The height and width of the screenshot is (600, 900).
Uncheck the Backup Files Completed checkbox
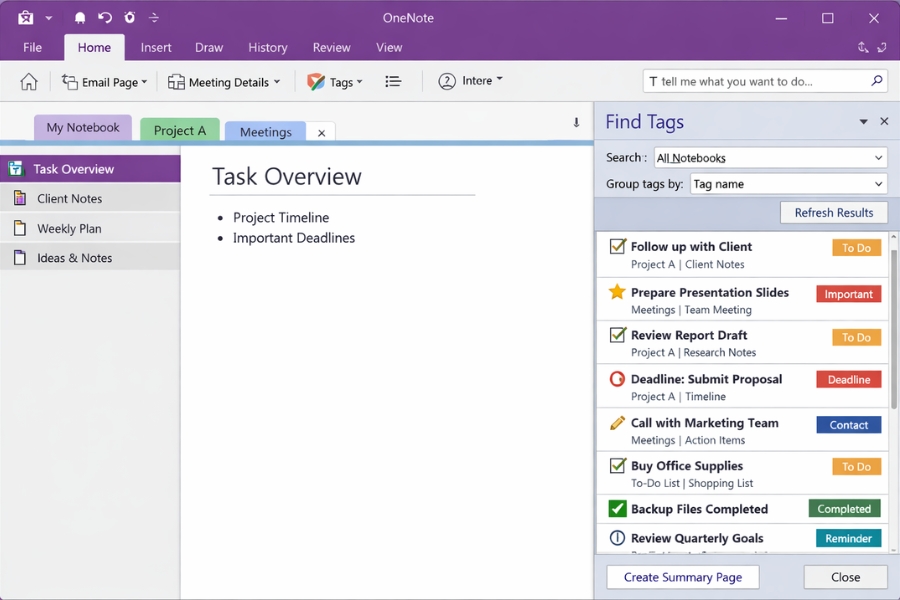pyautogui.click(x=617, y=509)
